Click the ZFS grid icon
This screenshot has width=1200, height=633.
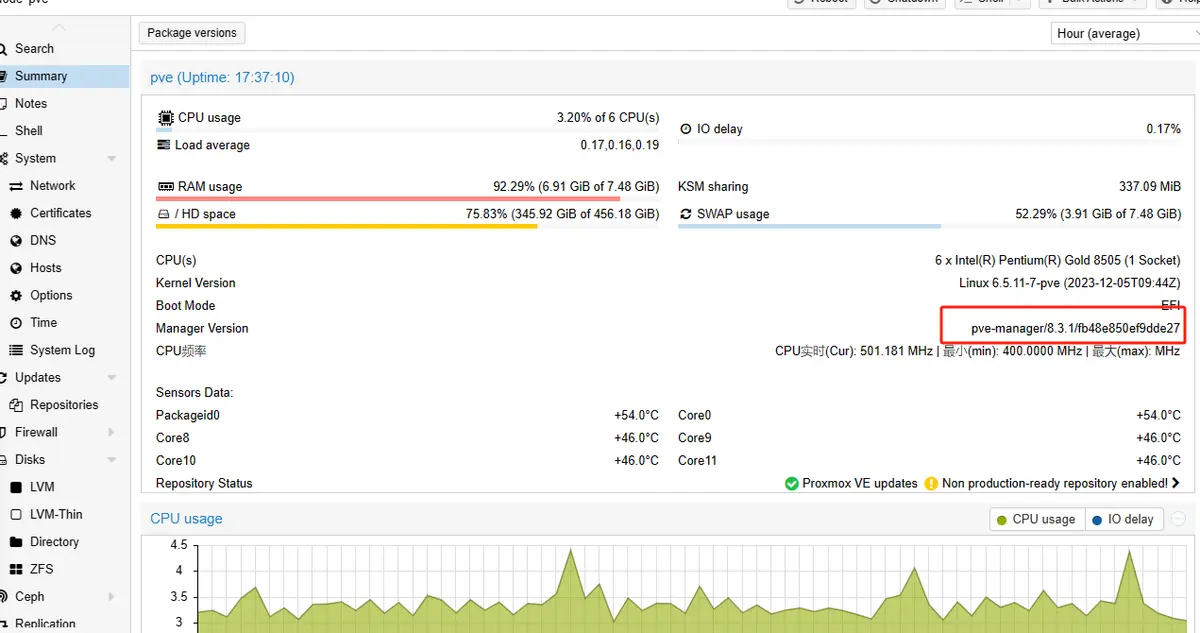pos(16,569)
